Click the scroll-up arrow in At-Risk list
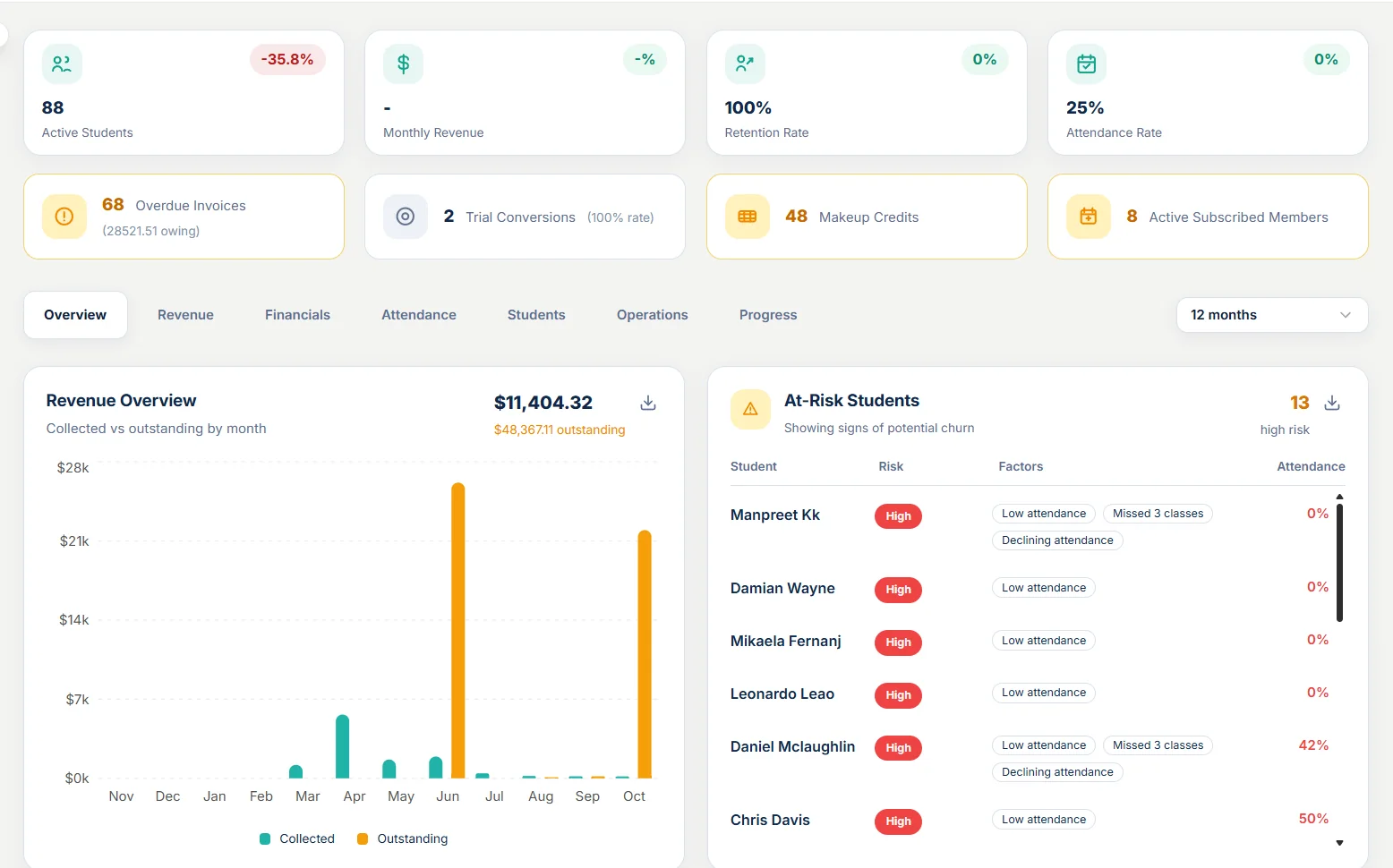The width and height of the screenshot is (1393, 868). pos(1339,496)
